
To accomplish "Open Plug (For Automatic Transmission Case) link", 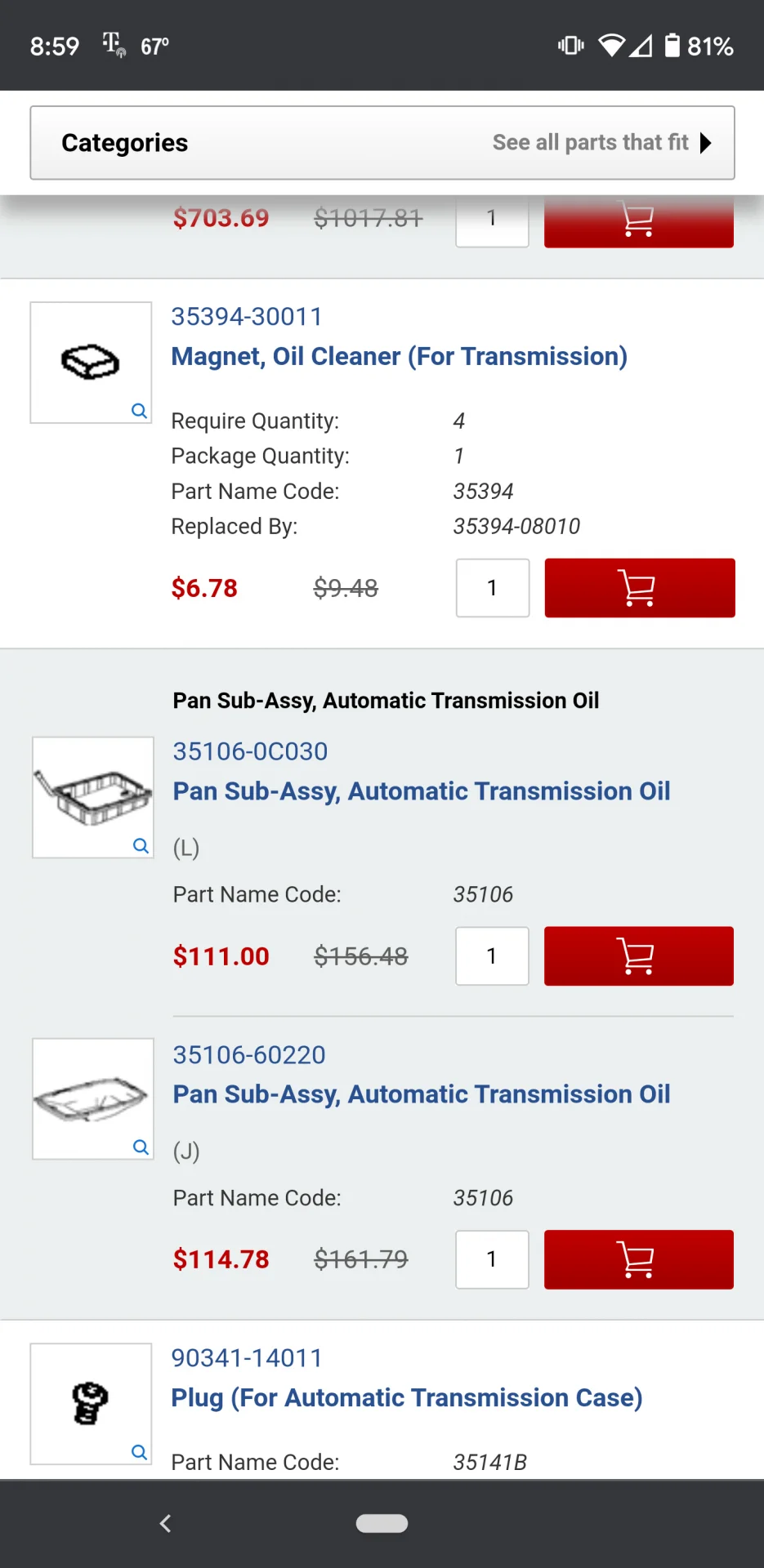I will click(x=406, y=1398).
